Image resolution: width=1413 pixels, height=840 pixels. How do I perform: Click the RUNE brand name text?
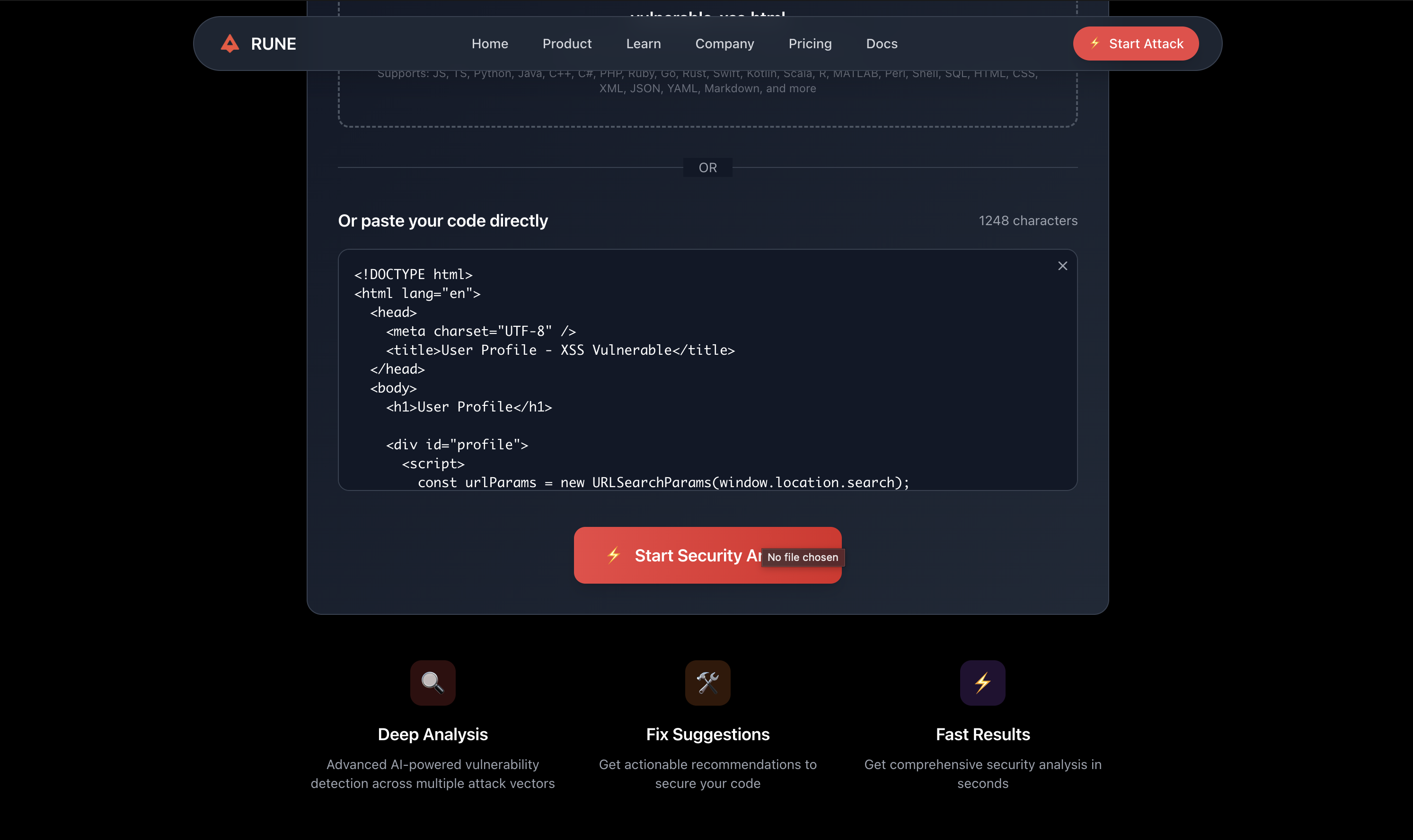coord(273,44)
